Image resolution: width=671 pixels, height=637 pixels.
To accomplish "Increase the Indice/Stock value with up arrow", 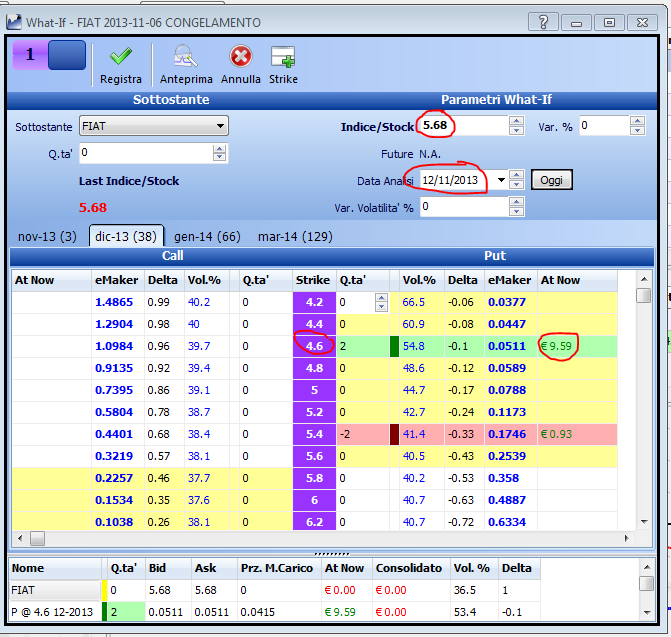I will pos(517,121).
